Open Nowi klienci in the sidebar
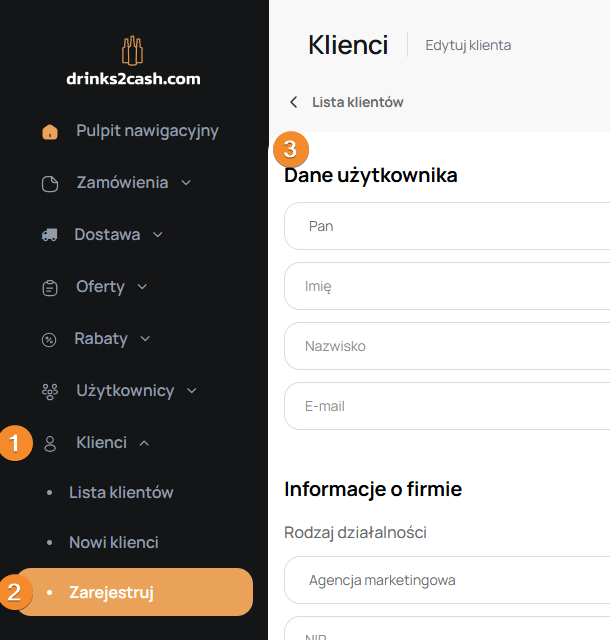Screen dimensions: 610x640 pos(114,542)
